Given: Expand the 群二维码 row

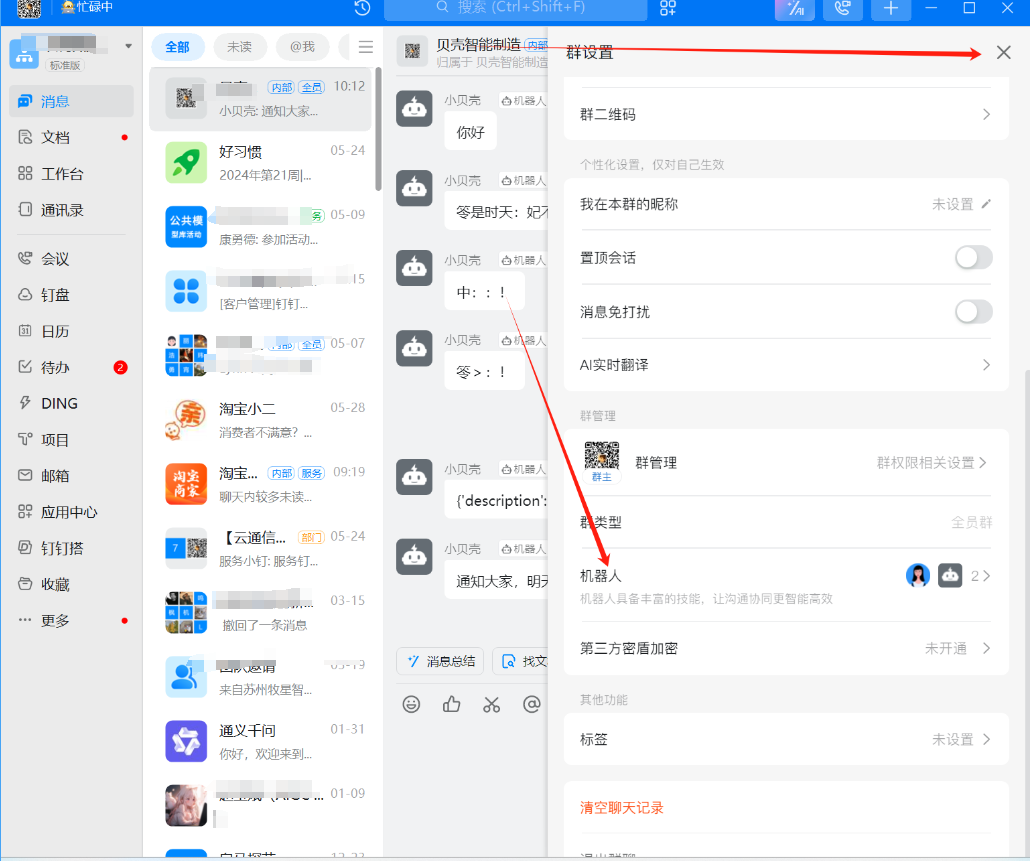Looking at the screenshot, I should point(786,115).
